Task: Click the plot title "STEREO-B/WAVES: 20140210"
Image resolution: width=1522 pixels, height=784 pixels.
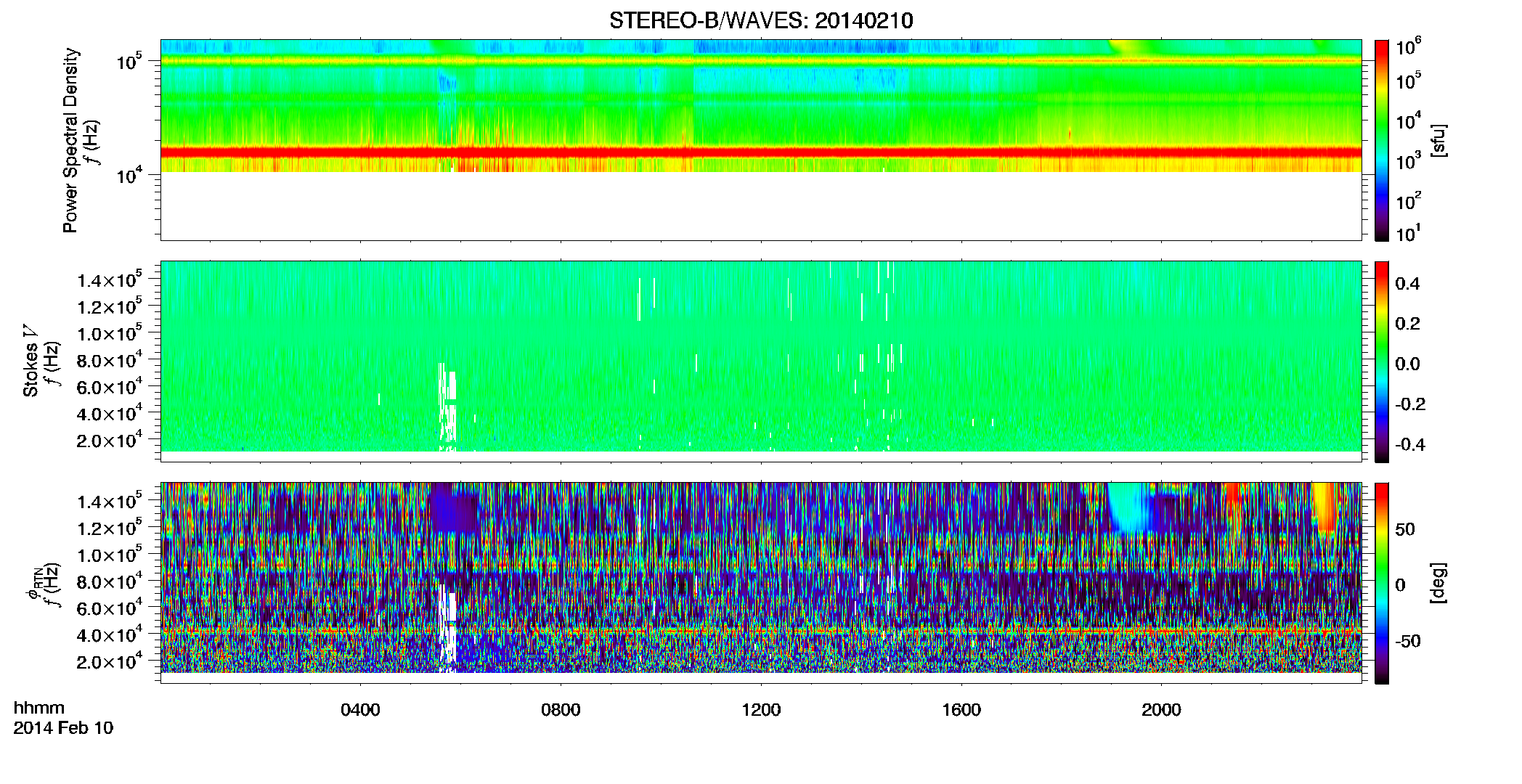Action: click(x=761, y=20)
